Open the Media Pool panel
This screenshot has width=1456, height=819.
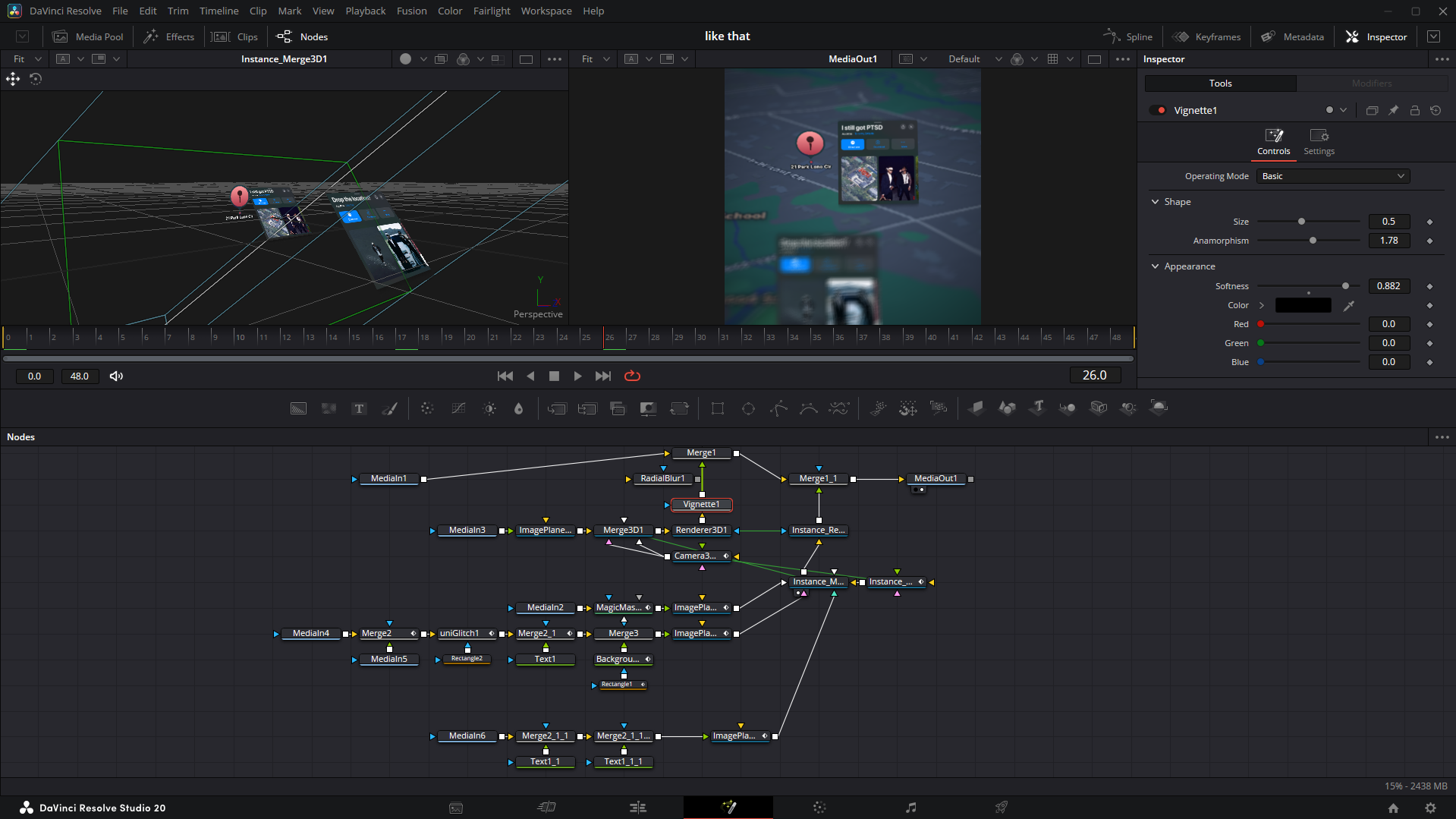(x=88, y=36)
